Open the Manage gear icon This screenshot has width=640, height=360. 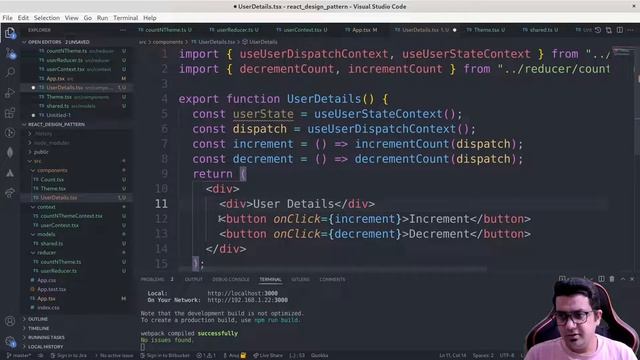(x=10, y=341)
